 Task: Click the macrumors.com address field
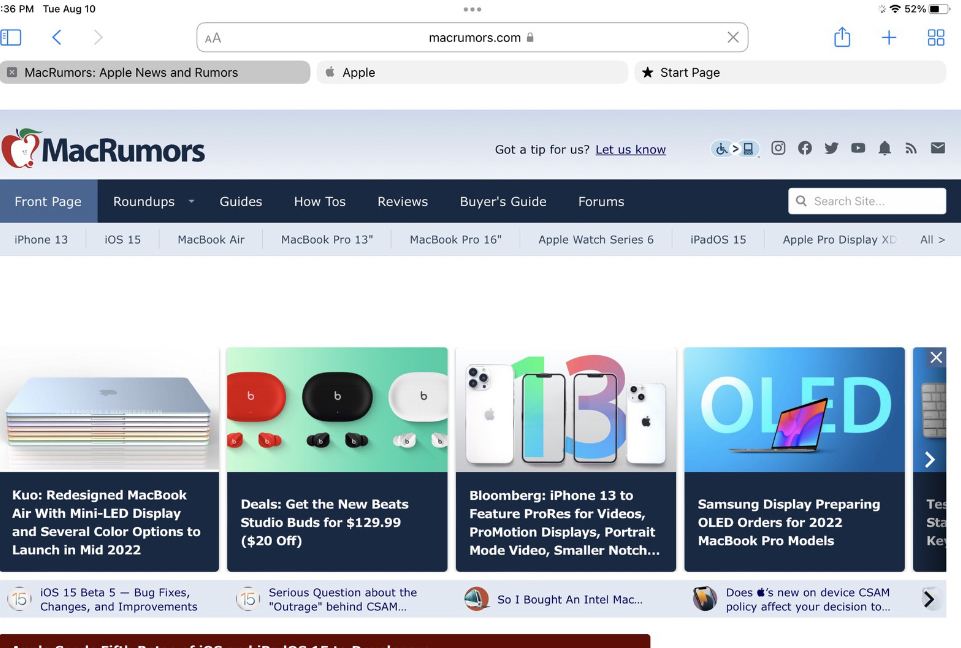pos(473,37)
